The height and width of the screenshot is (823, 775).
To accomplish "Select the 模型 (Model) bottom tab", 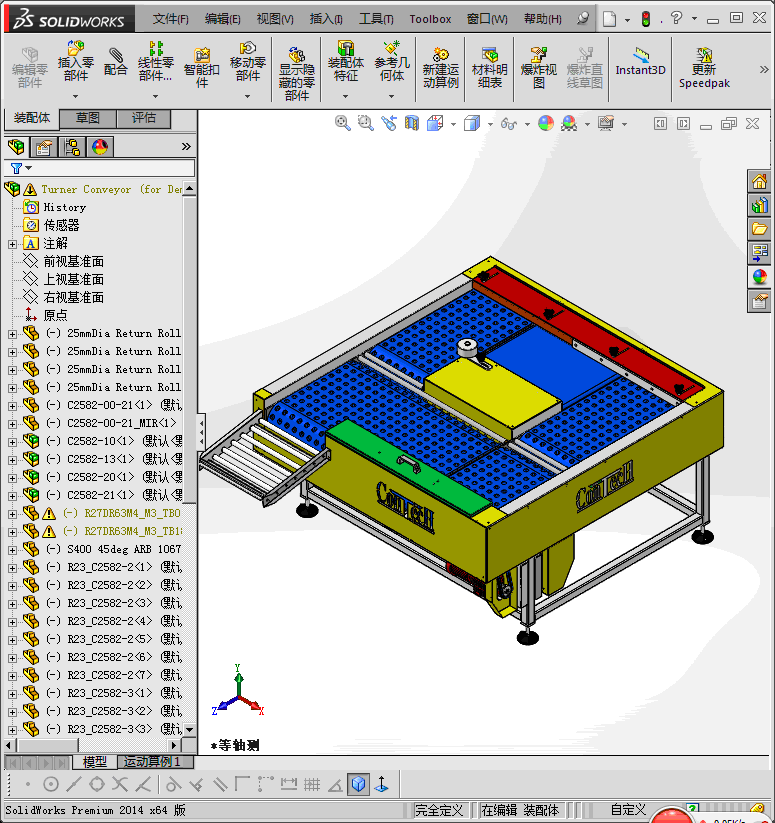I will pyautogui.click(x=94, y=761).
